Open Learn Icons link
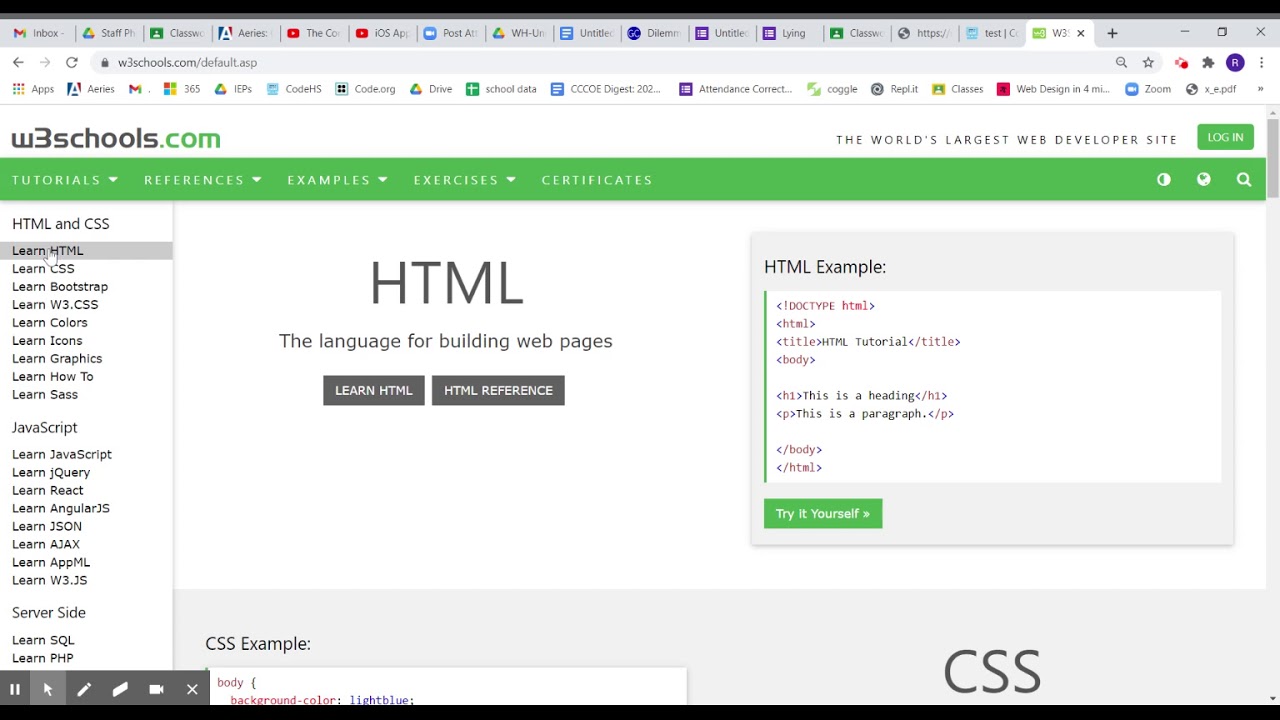1280x720 pixels. tap(47, 341)
